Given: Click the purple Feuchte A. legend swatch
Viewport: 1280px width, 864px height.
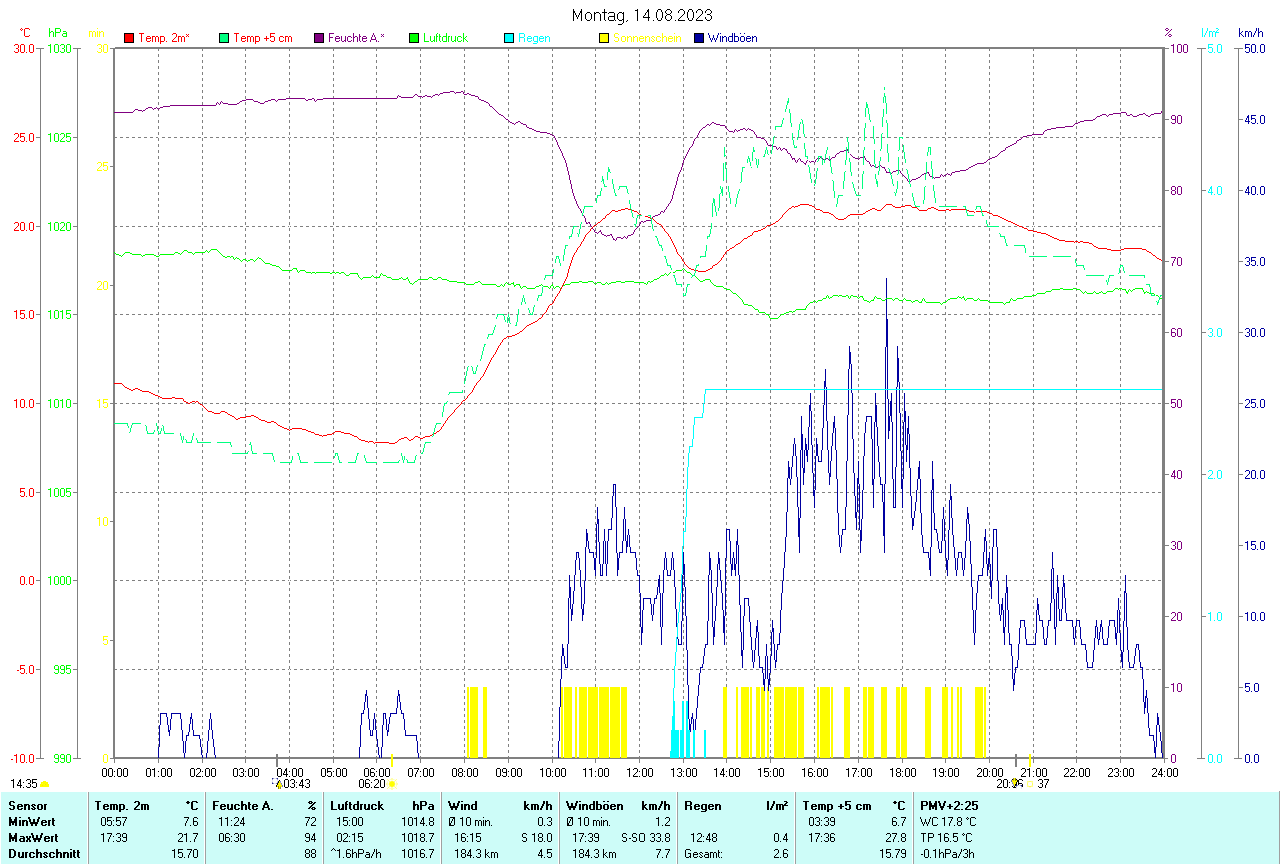Looking at the screenshot, I should pos(319,38).
